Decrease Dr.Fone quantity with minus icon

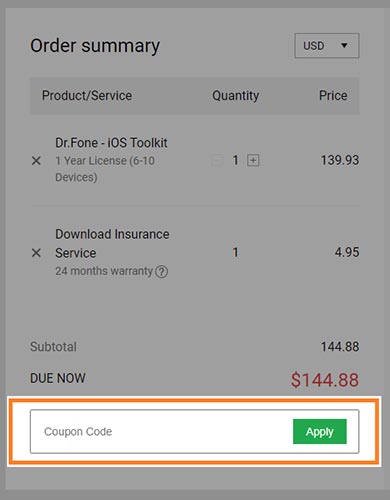click(217, 161)
